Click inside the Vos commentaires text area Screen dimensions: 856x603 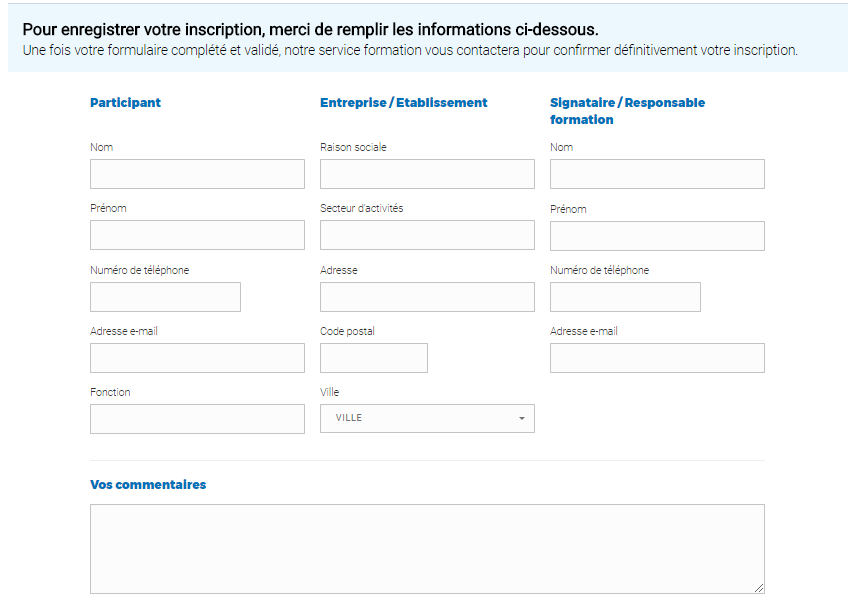427,549
